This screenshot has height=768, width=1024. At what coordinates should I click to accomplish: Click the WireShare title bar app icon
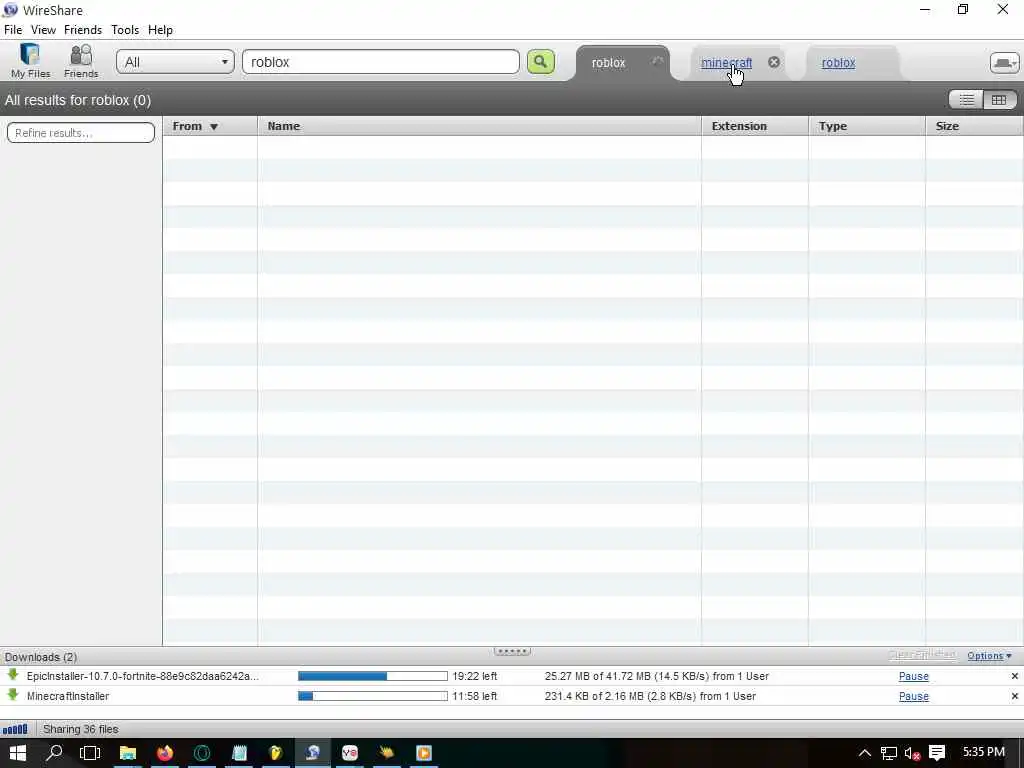click(x=10, y=10)
